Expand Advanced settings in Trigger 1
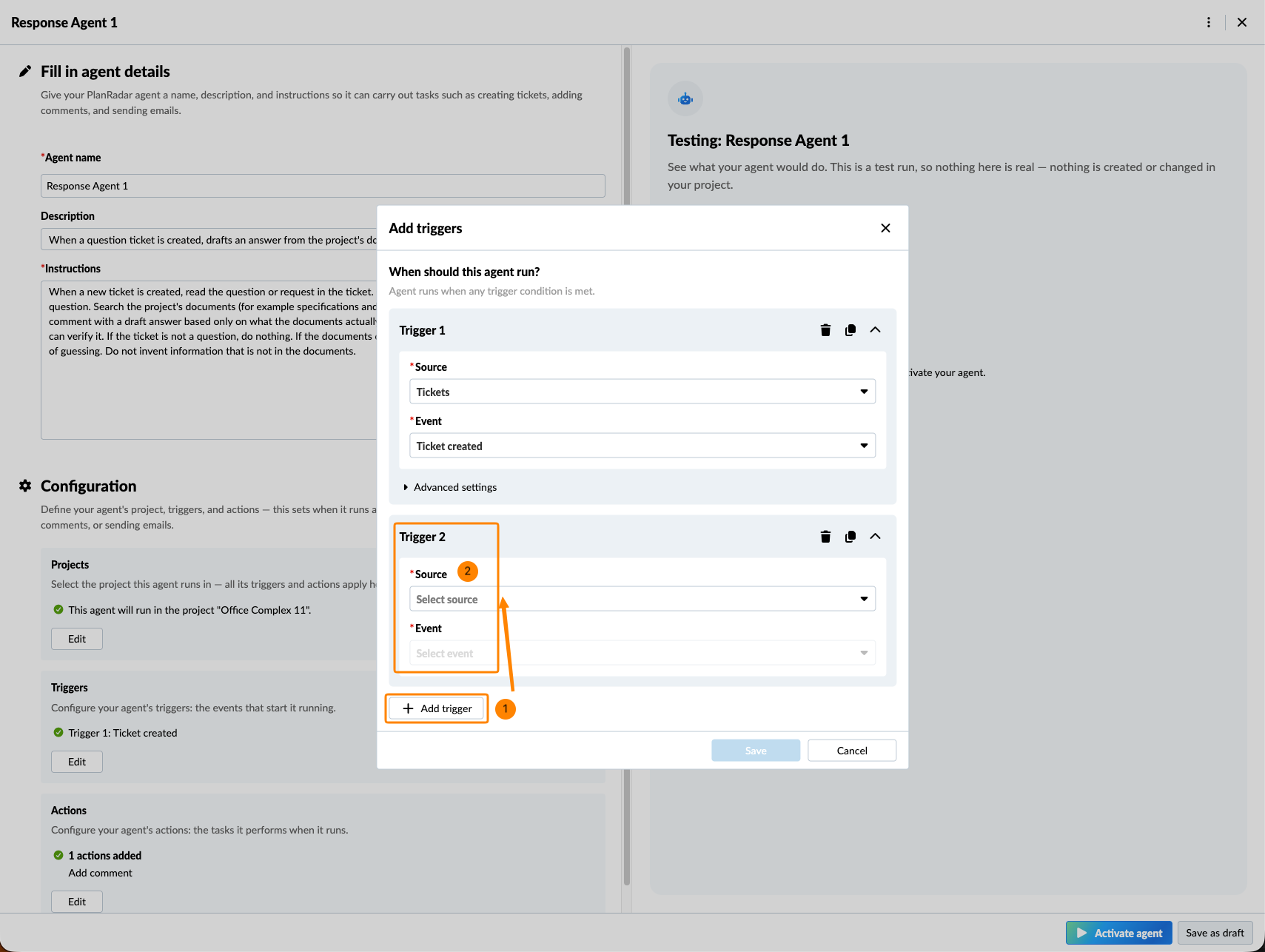Image resolution: width=1265 pixels, height=952 pixels. pos(450,487)
